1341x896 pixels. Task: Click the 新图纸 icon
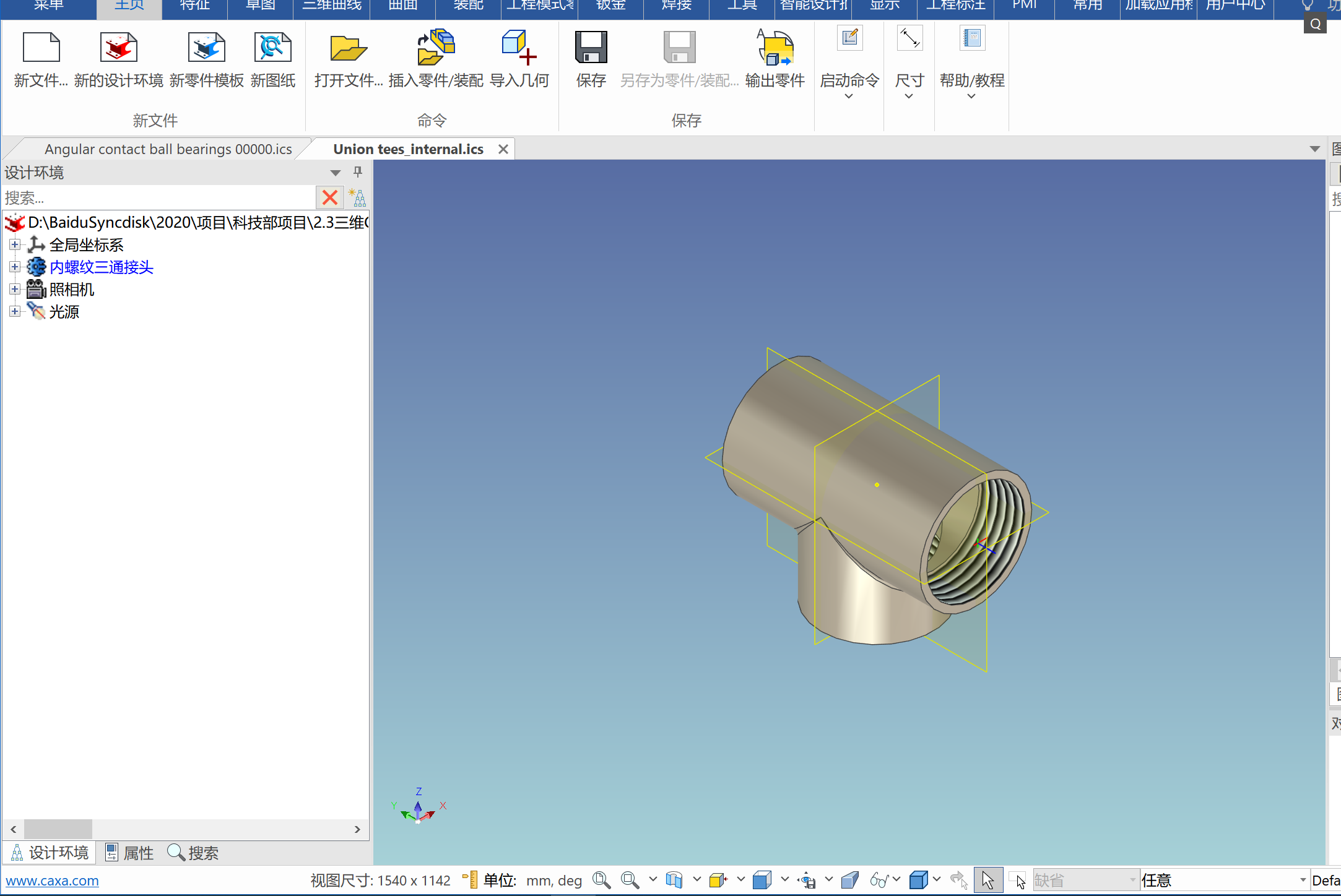[x=272, y=48]
